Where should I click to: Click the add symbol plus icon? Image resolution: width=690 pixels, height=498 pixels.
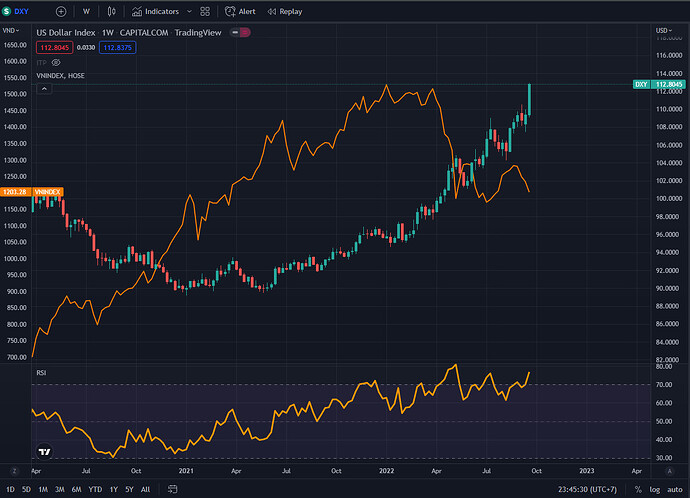click(62, 11)
